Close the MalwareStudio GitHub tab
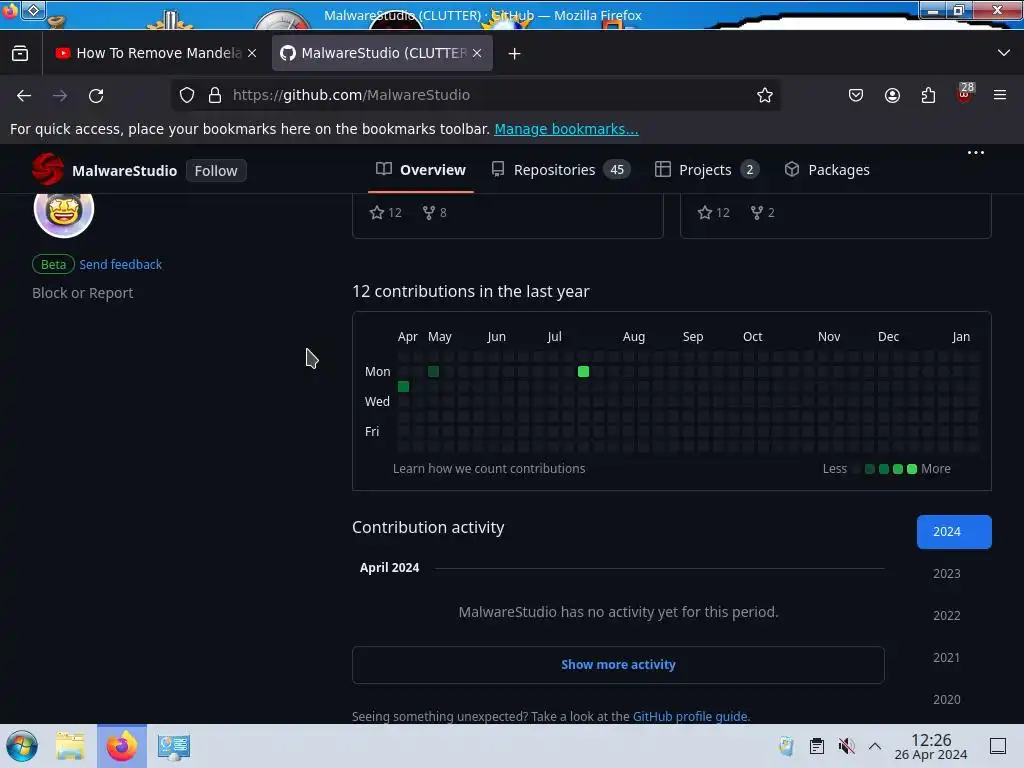 pyautogui.click(x=477, y=53)
